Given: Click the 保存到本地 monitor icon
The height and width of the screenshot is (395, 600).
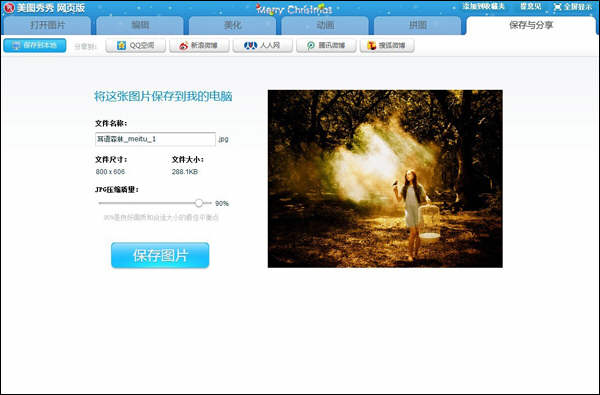Looking at the screenshot, I should 16,45.
